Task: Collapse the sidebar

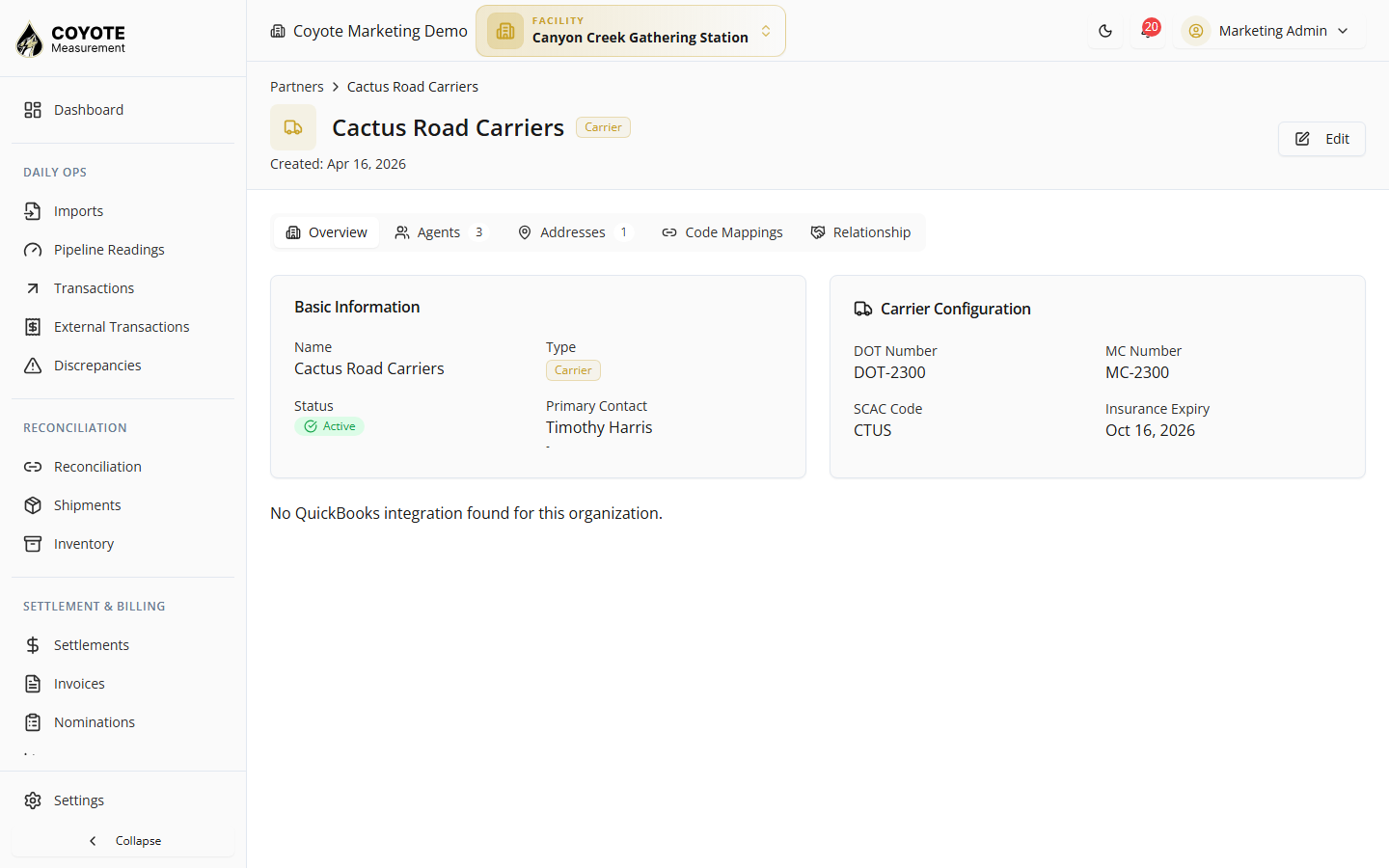Action: (x=123, y=841)
